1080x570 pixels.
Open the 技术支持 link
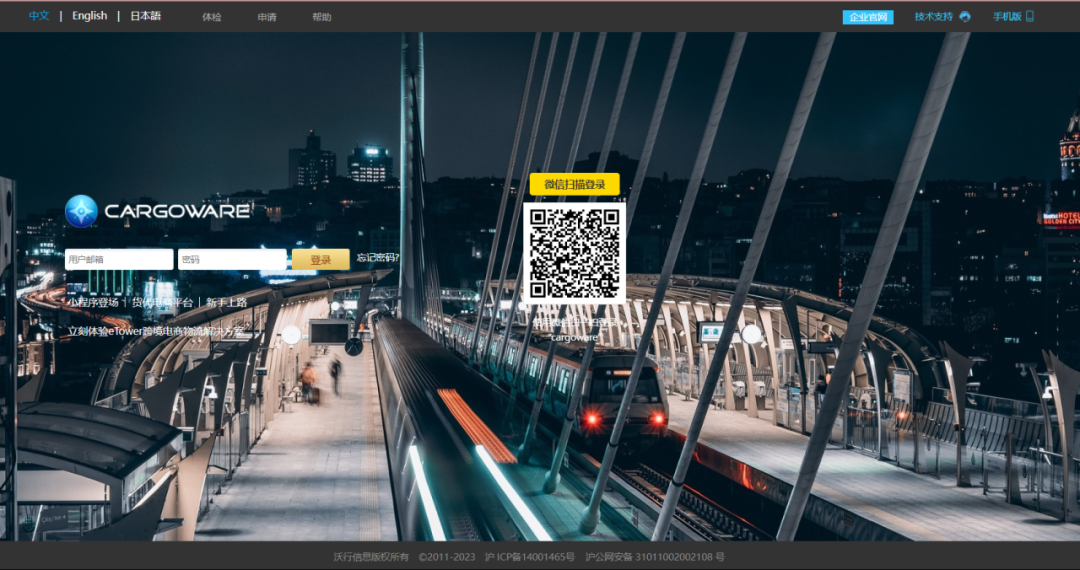pyautogui.click(x=934, y=17)
